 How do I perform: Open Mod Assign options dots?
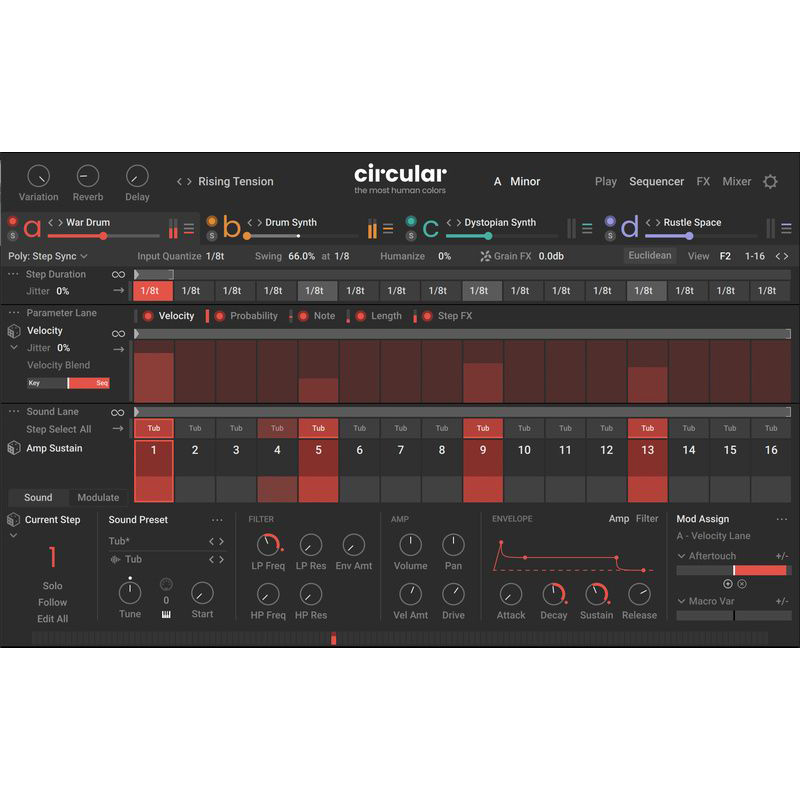pos(781,519)
